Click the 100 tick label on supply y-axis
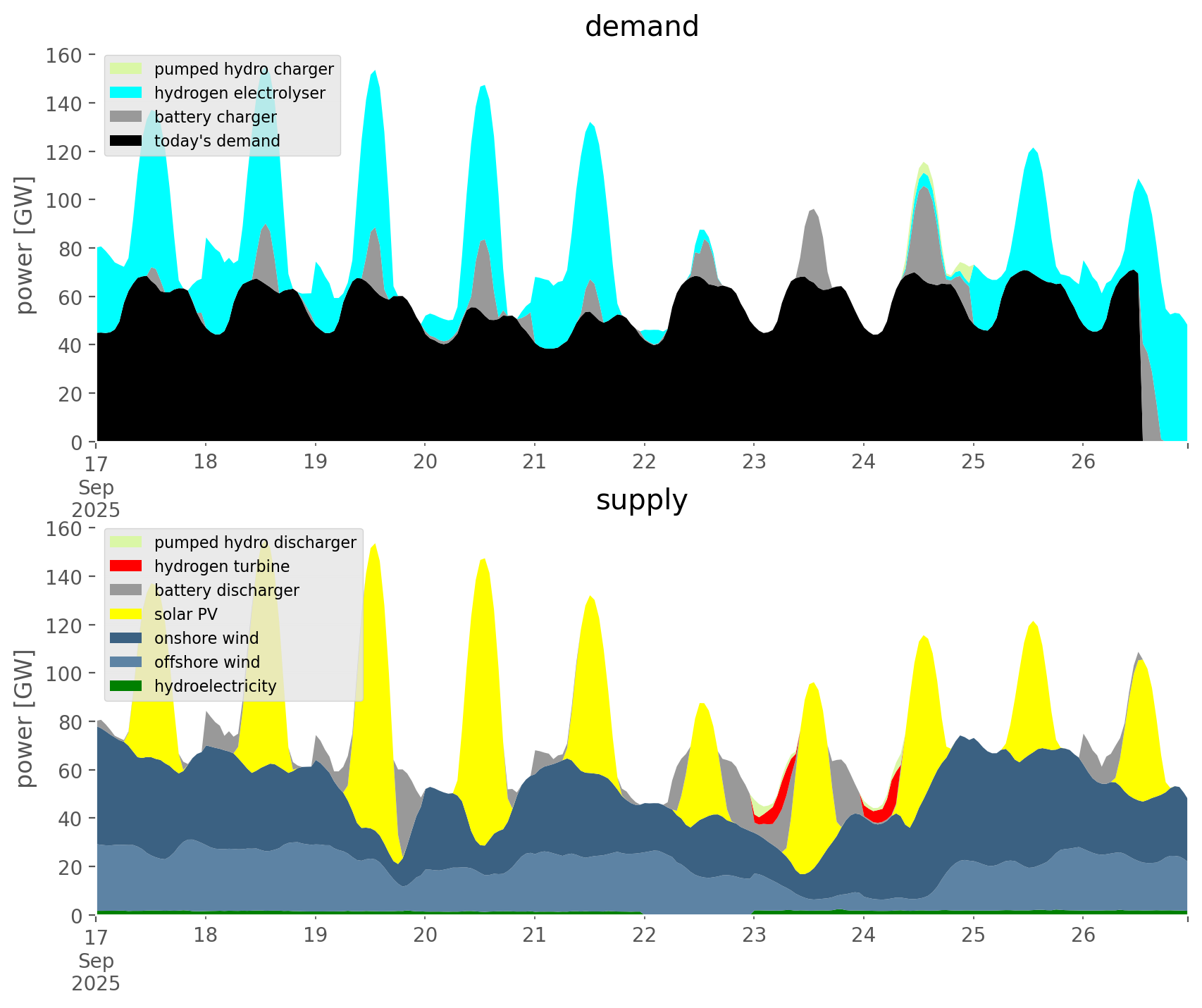1202x1008 pixels. pos(65,673)
